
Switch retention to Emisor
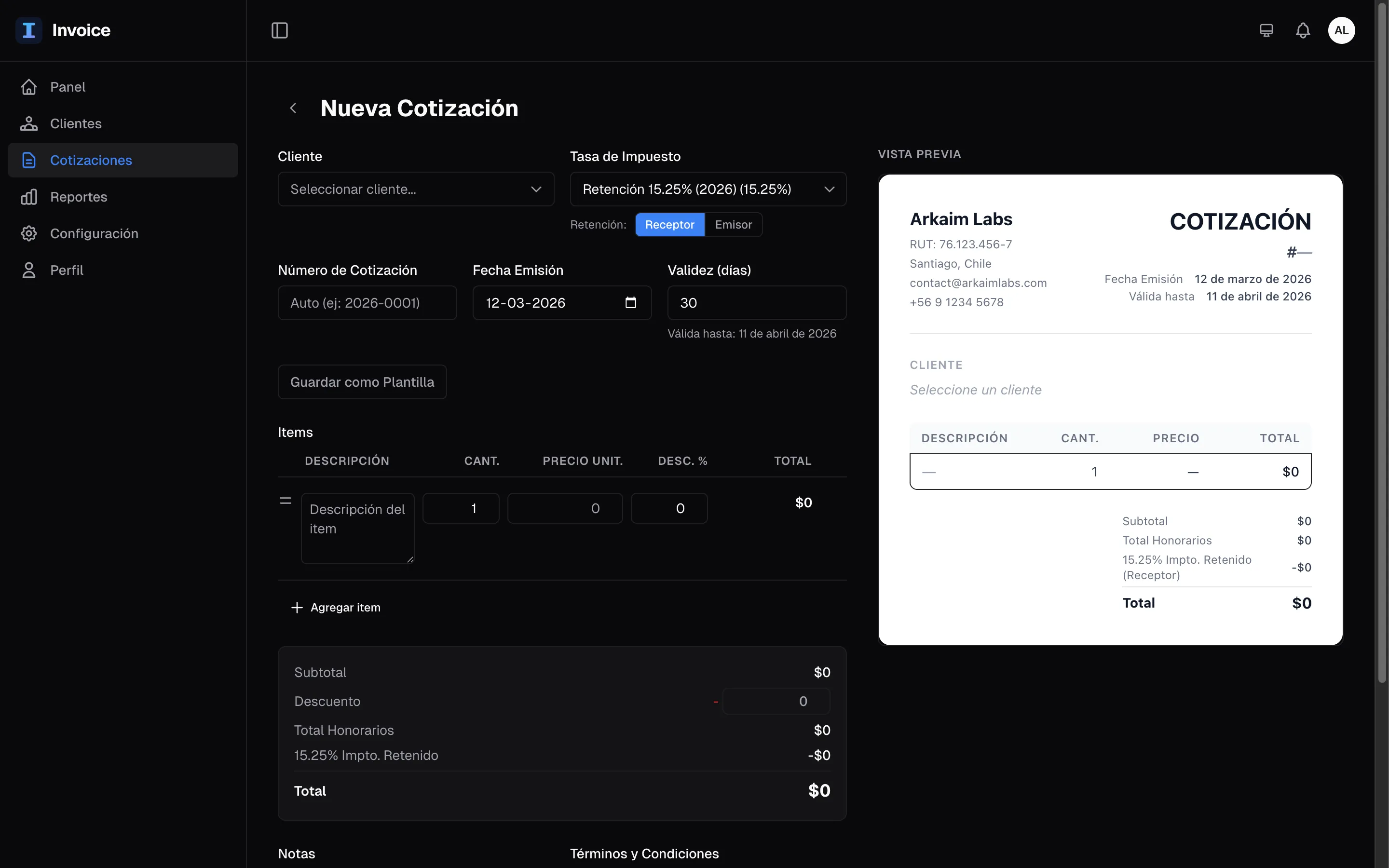click(733, 224)
